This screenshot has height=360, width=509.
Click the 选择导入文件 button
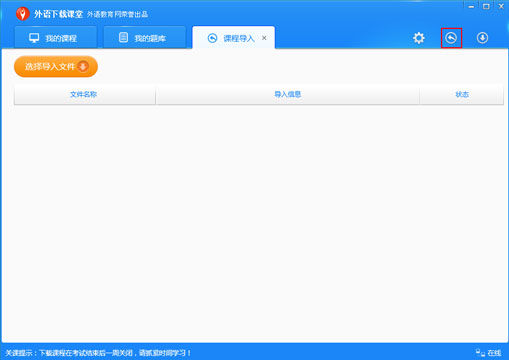click(x=56, y=67)
